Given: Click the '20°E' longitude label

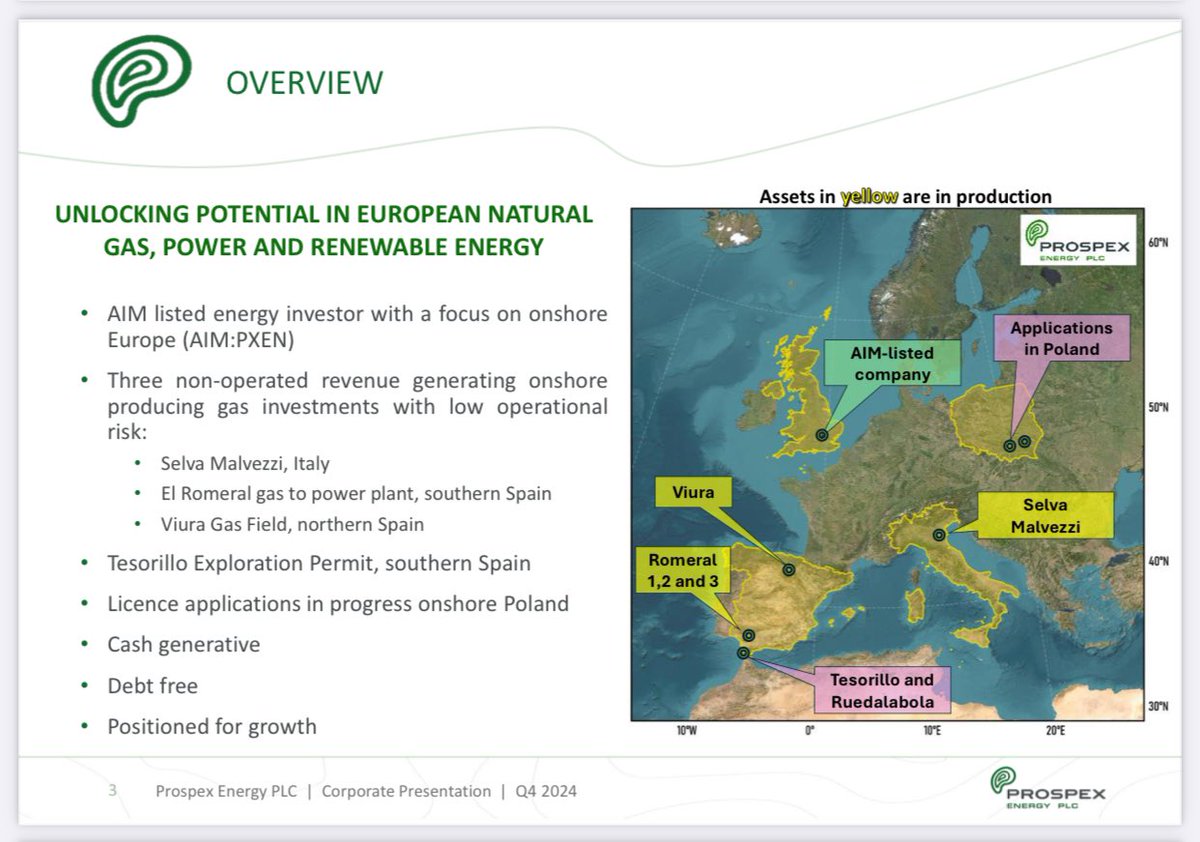Looking at the screenshot, I should tap(1055, 731).
